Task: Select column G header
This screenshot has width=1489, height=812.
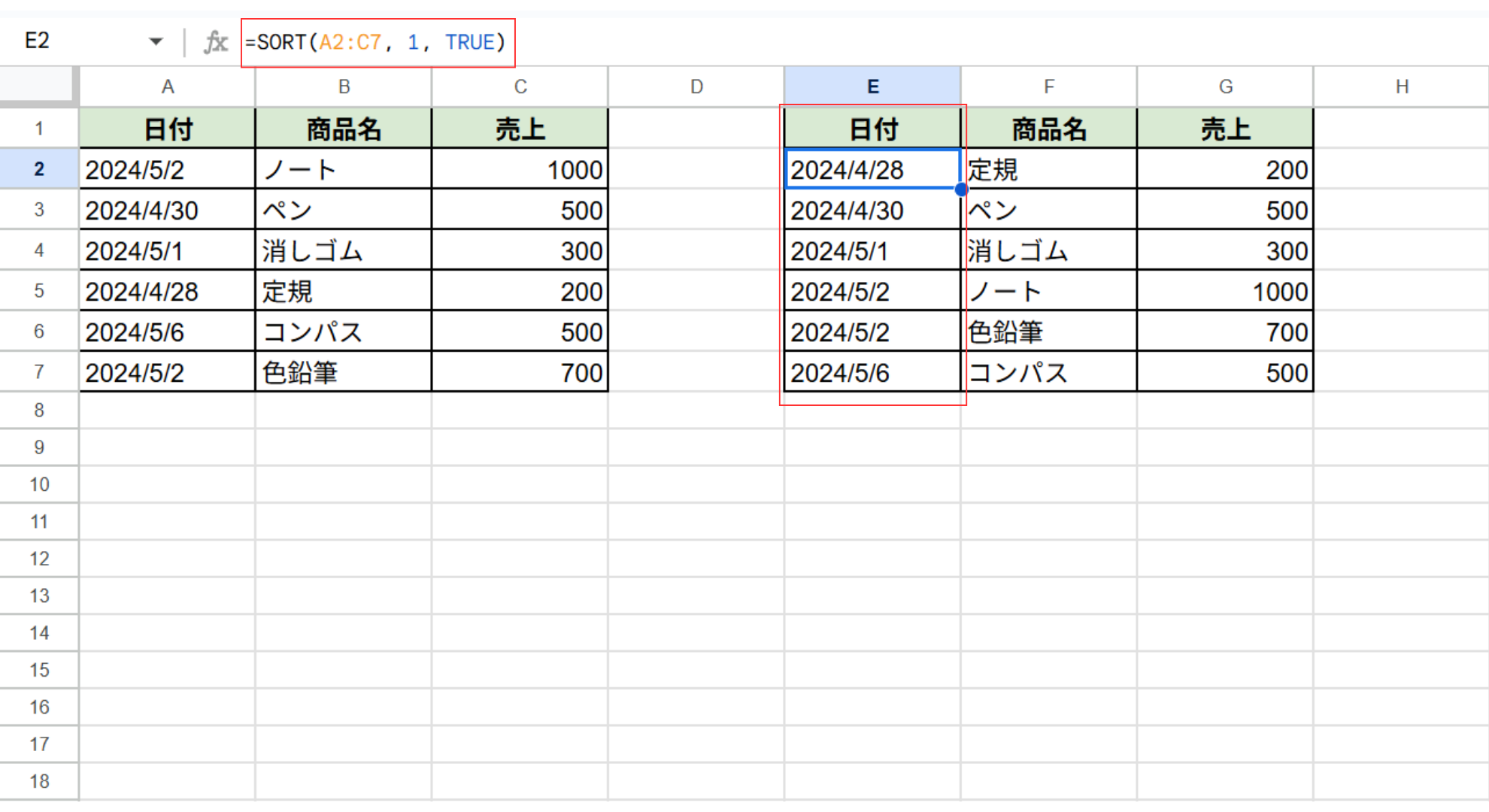Action: pos(1226,86)
